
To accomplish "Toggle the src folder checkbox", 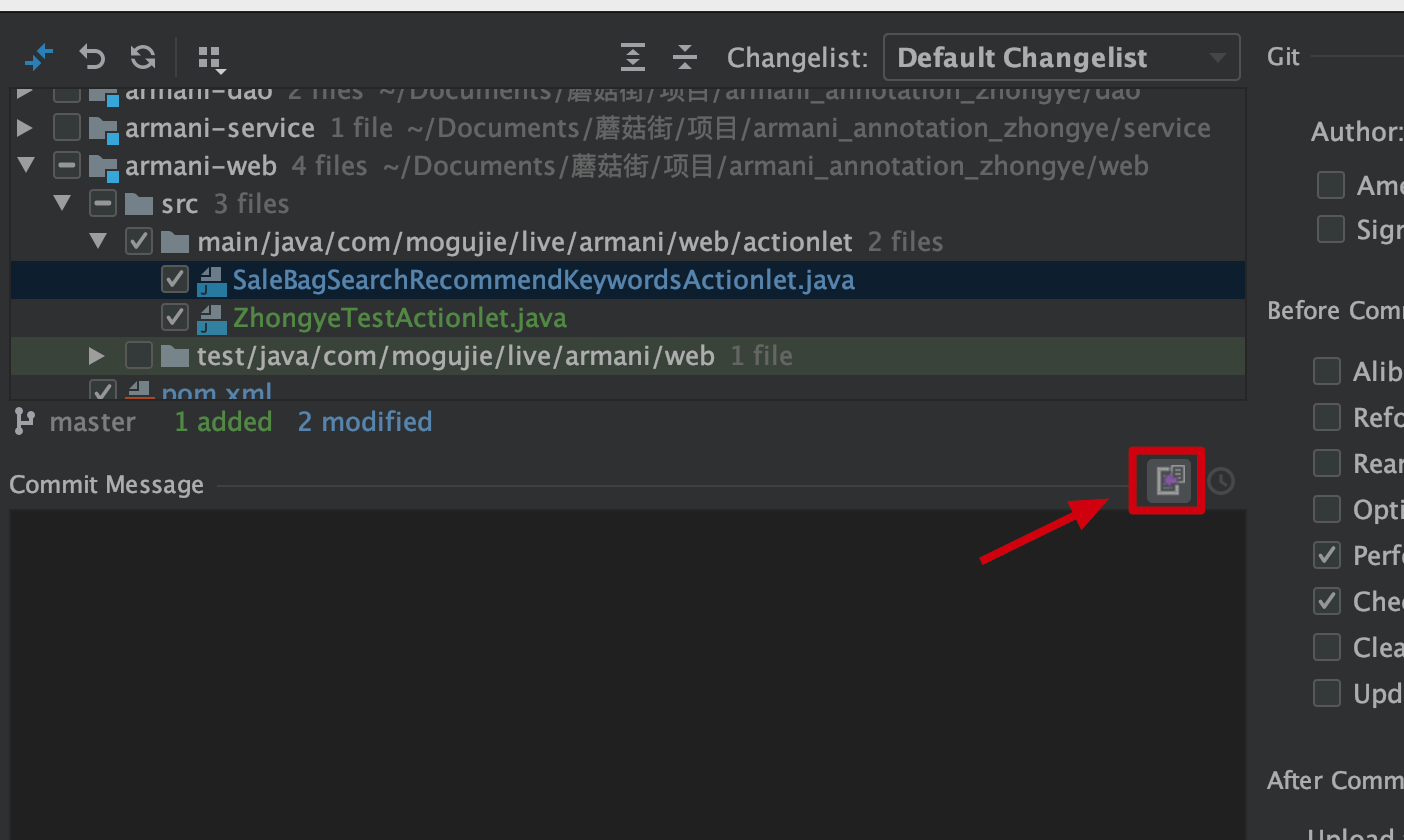I will click(x=102, y=204).
